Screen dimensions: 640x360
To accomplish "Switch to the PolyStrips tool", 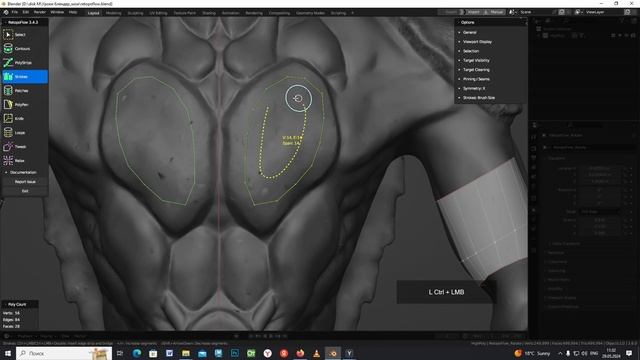I will tap(24, 62).
